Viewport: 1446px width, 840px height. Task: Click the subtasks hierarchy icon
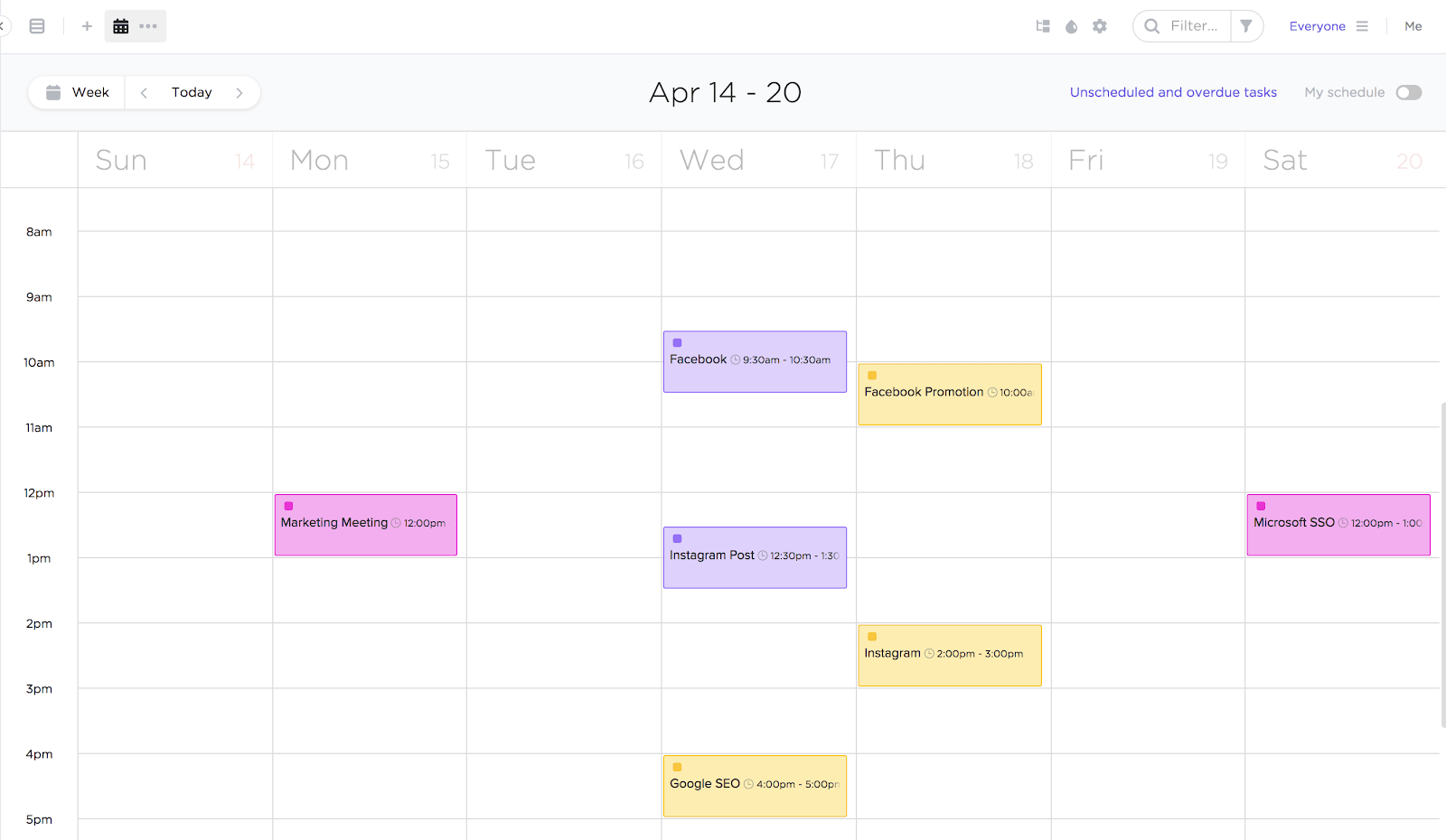point(1043,26)
